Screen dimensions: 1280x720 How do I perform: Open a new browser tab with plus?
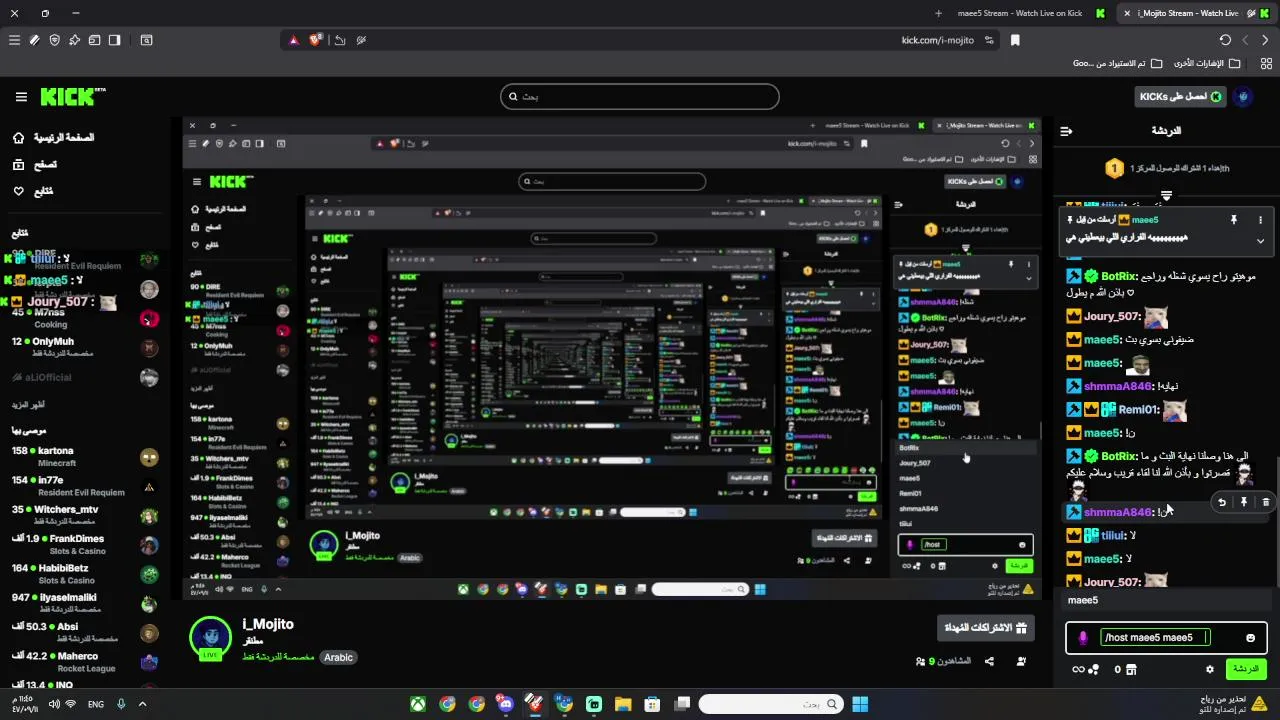(x=938, y=13)
